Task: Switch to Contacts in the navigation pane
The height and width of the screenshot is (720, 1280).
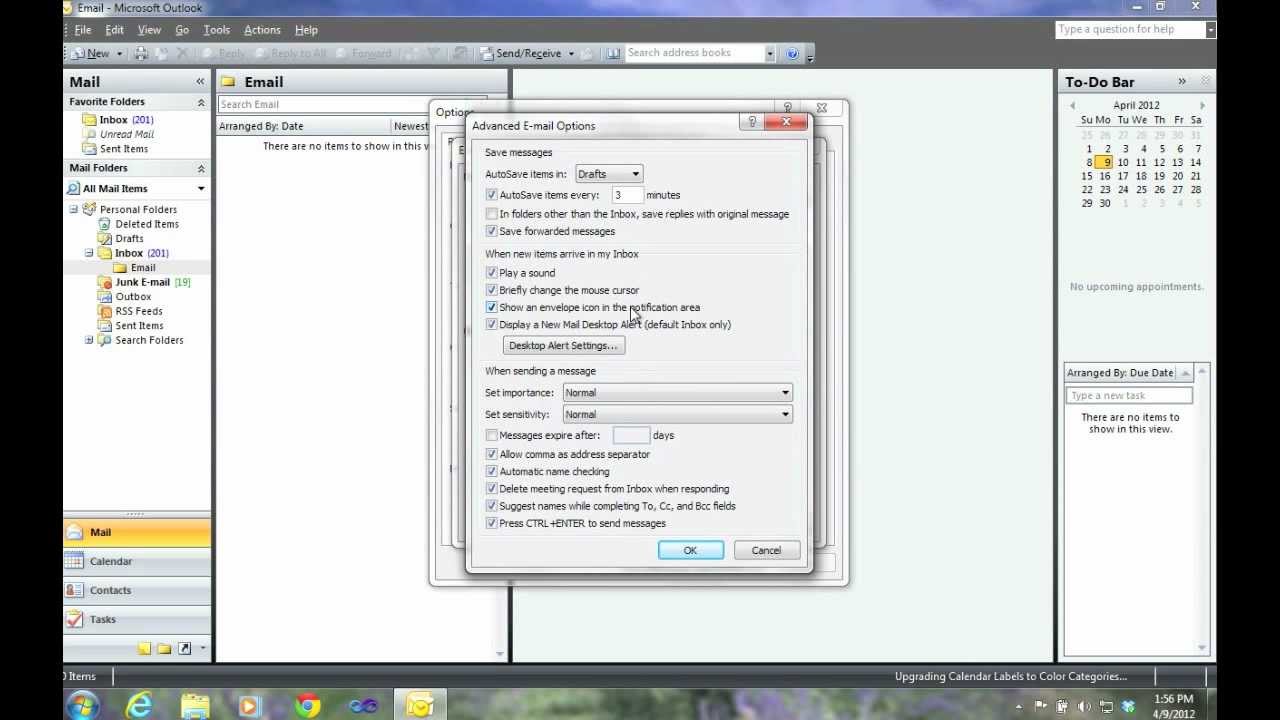Action: click(137, 590)
